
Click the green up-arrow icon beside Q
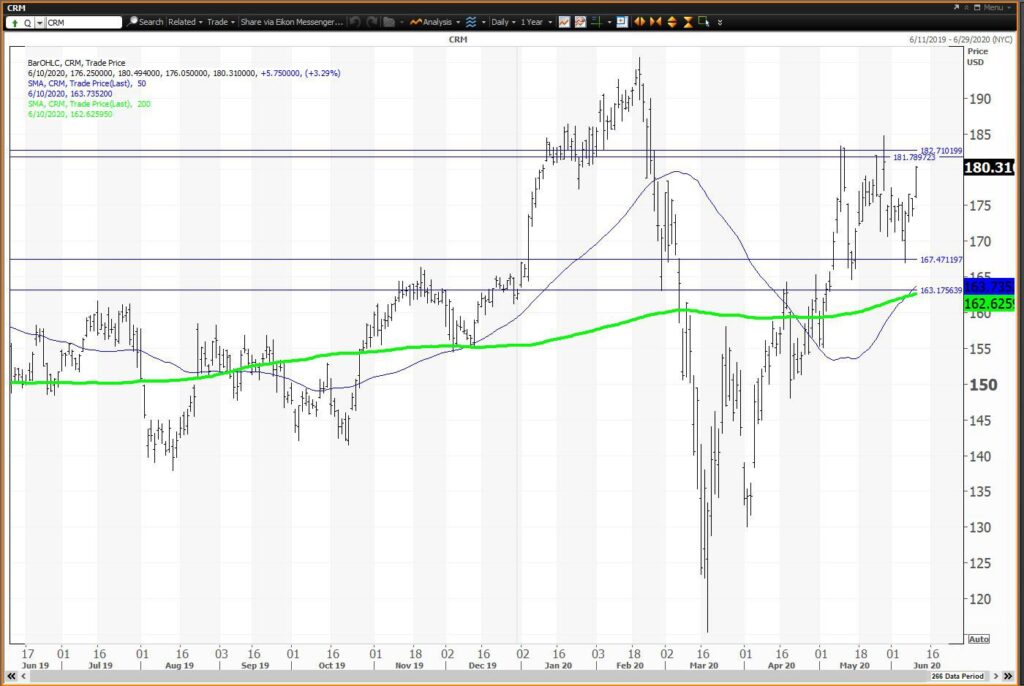tap(14, 23)
